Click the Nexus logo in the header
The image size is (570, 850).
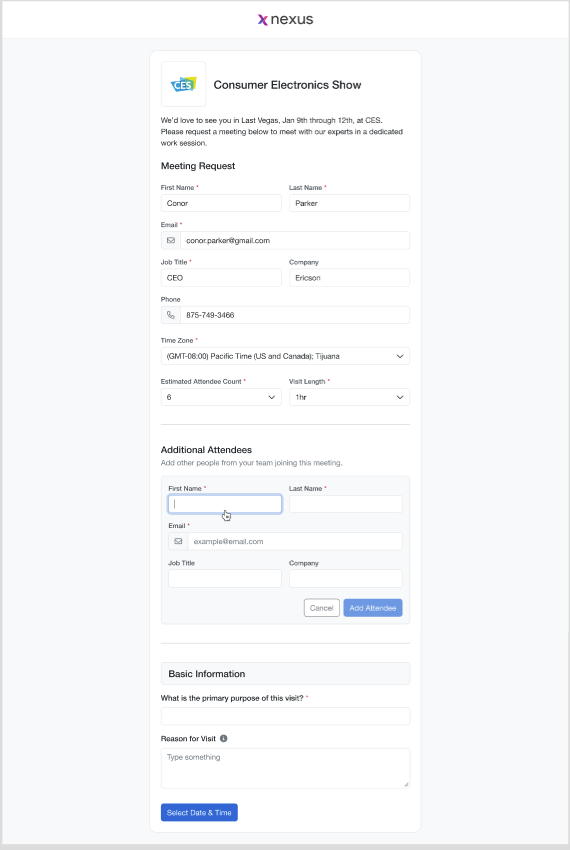click(x=285, y=20)
